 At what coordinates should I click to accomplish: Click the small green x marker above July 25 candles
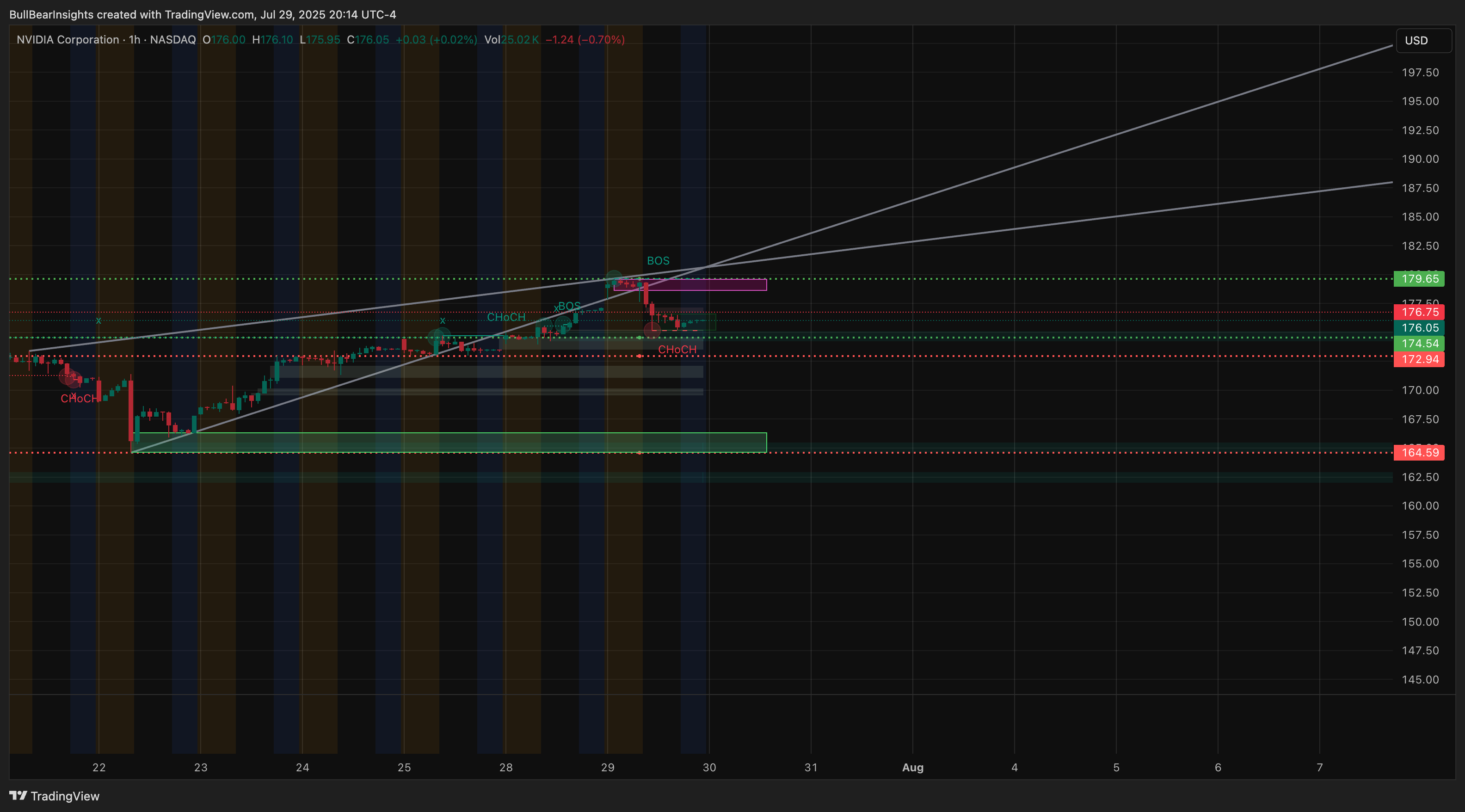443,320
